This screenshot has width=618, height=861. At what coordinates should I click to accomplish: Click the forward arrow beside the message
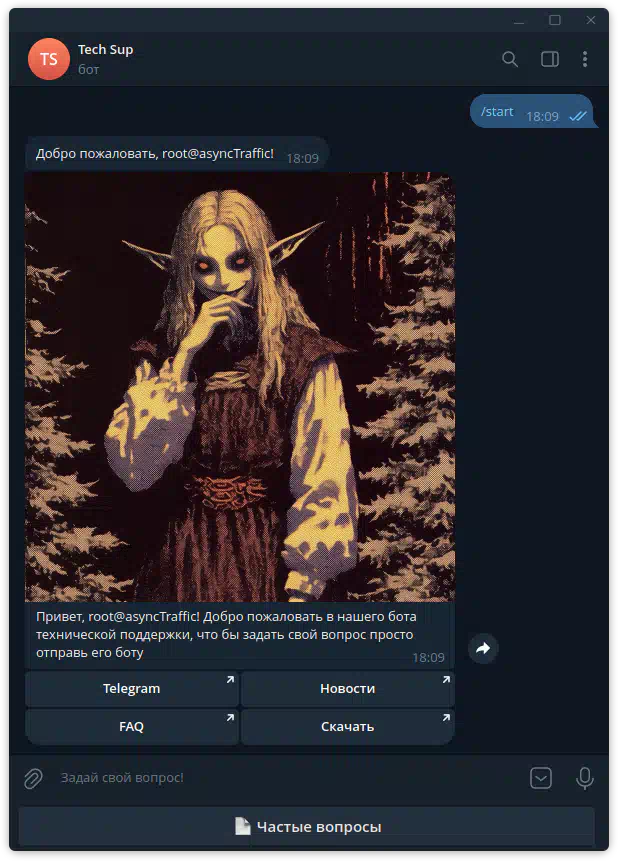(x=483, y=648)
